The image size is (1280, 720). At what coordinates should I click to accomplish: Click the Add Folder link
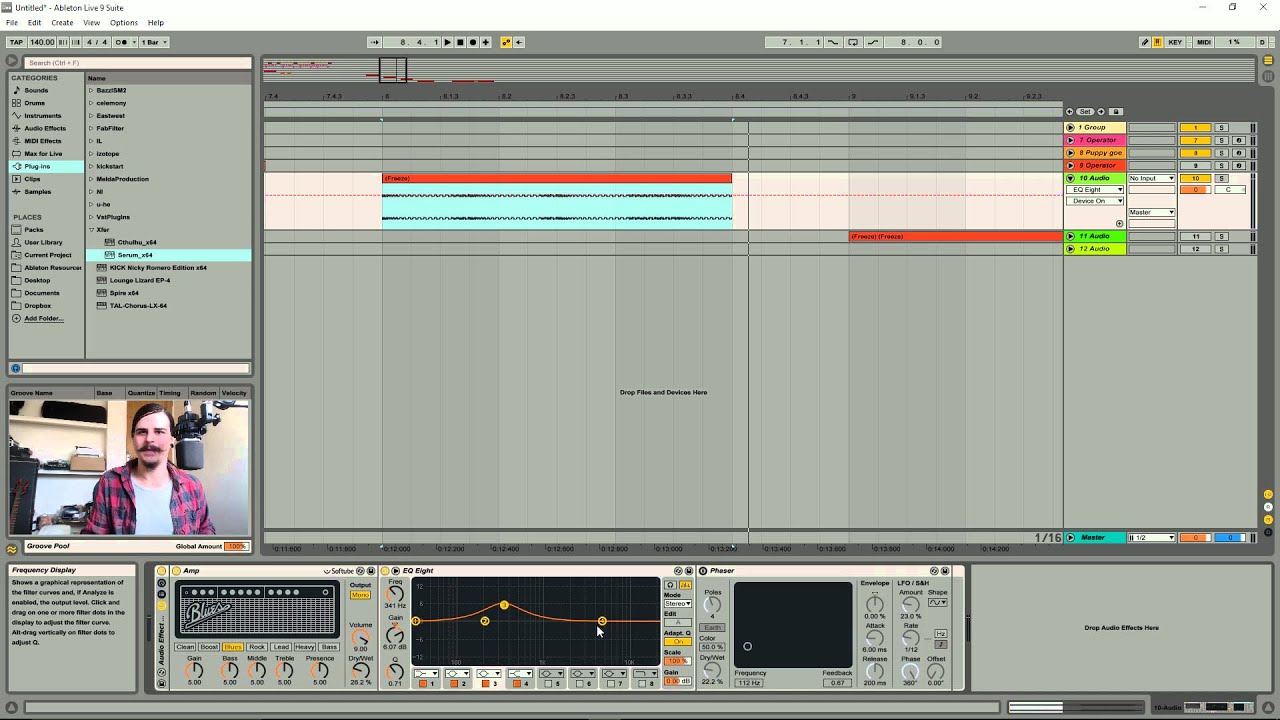pyautogui.click(x=43, y=318)
